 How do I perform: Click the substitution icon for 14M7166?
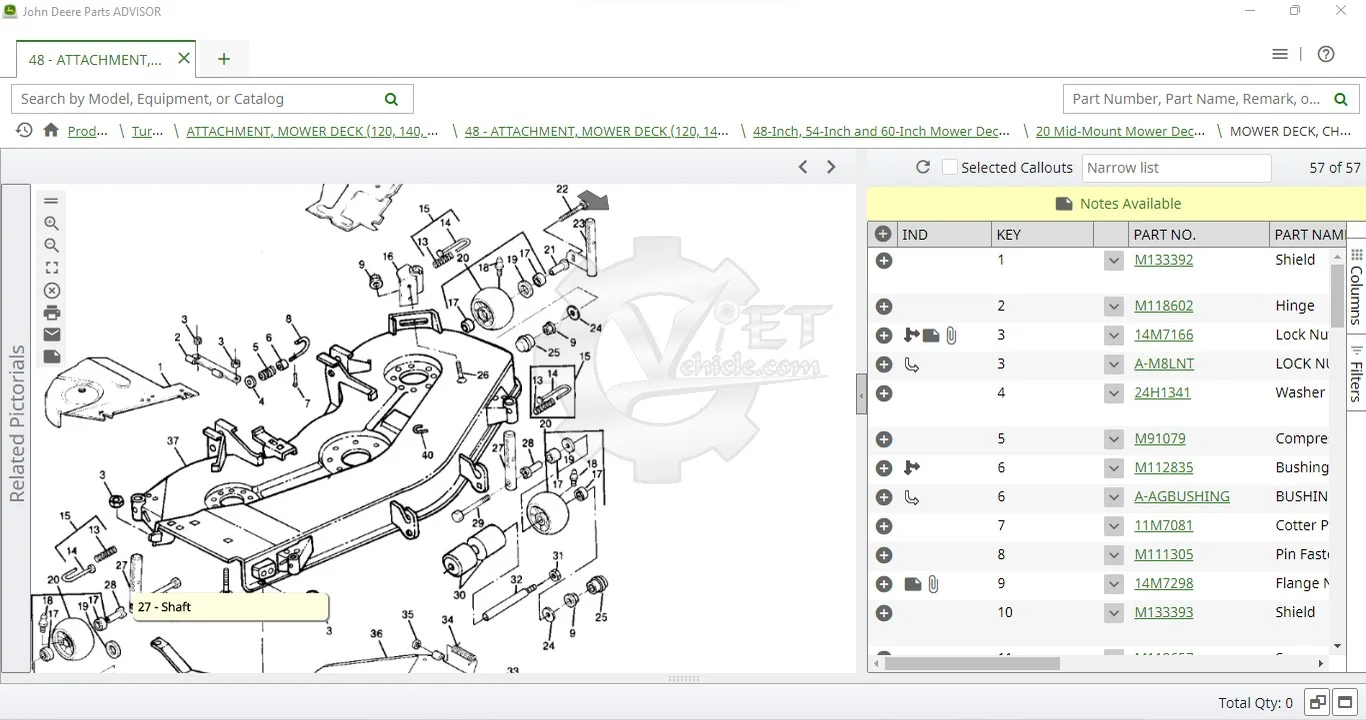point(911,335)
